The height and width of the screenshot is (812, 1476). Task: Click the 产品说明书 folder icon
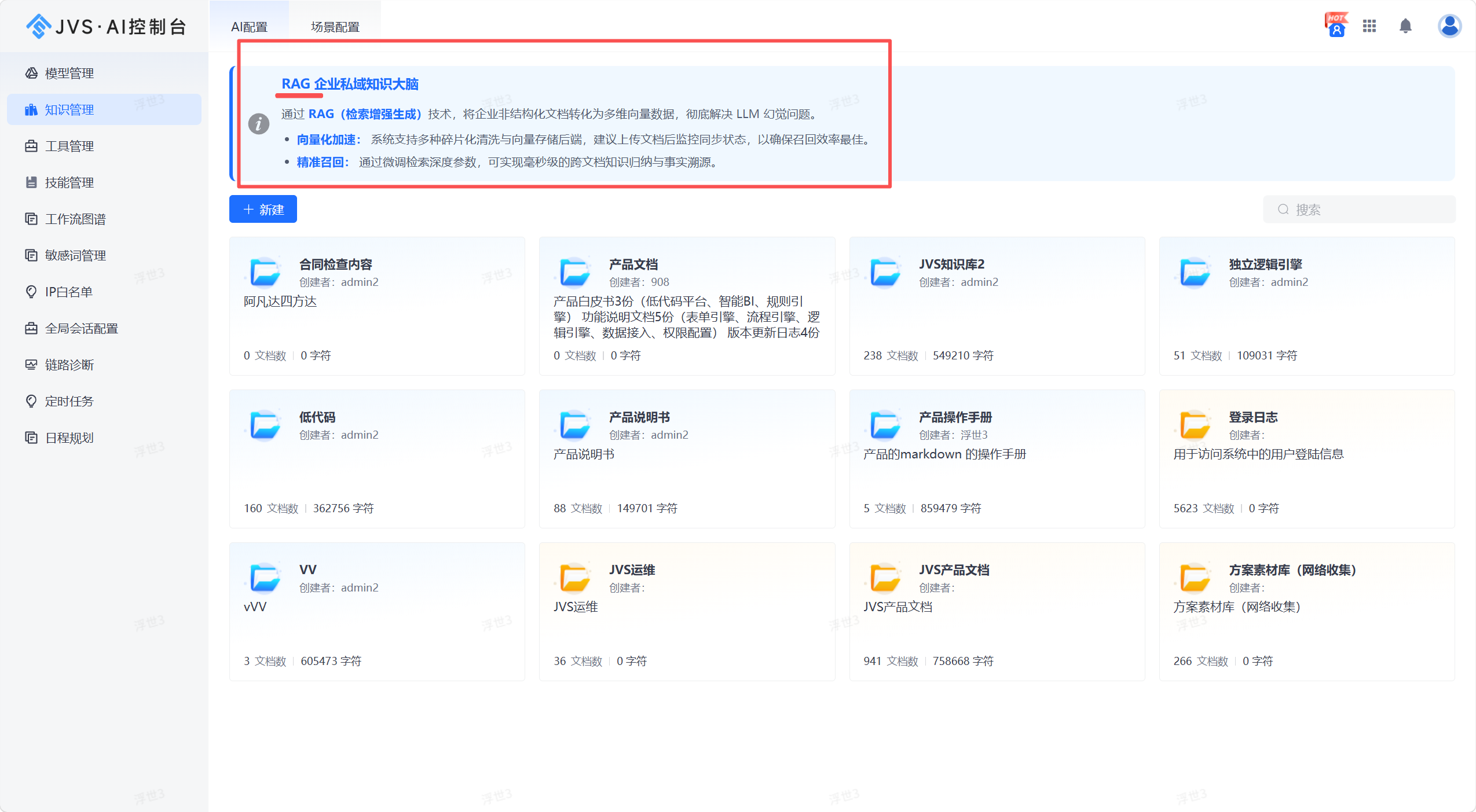(575, 425)
